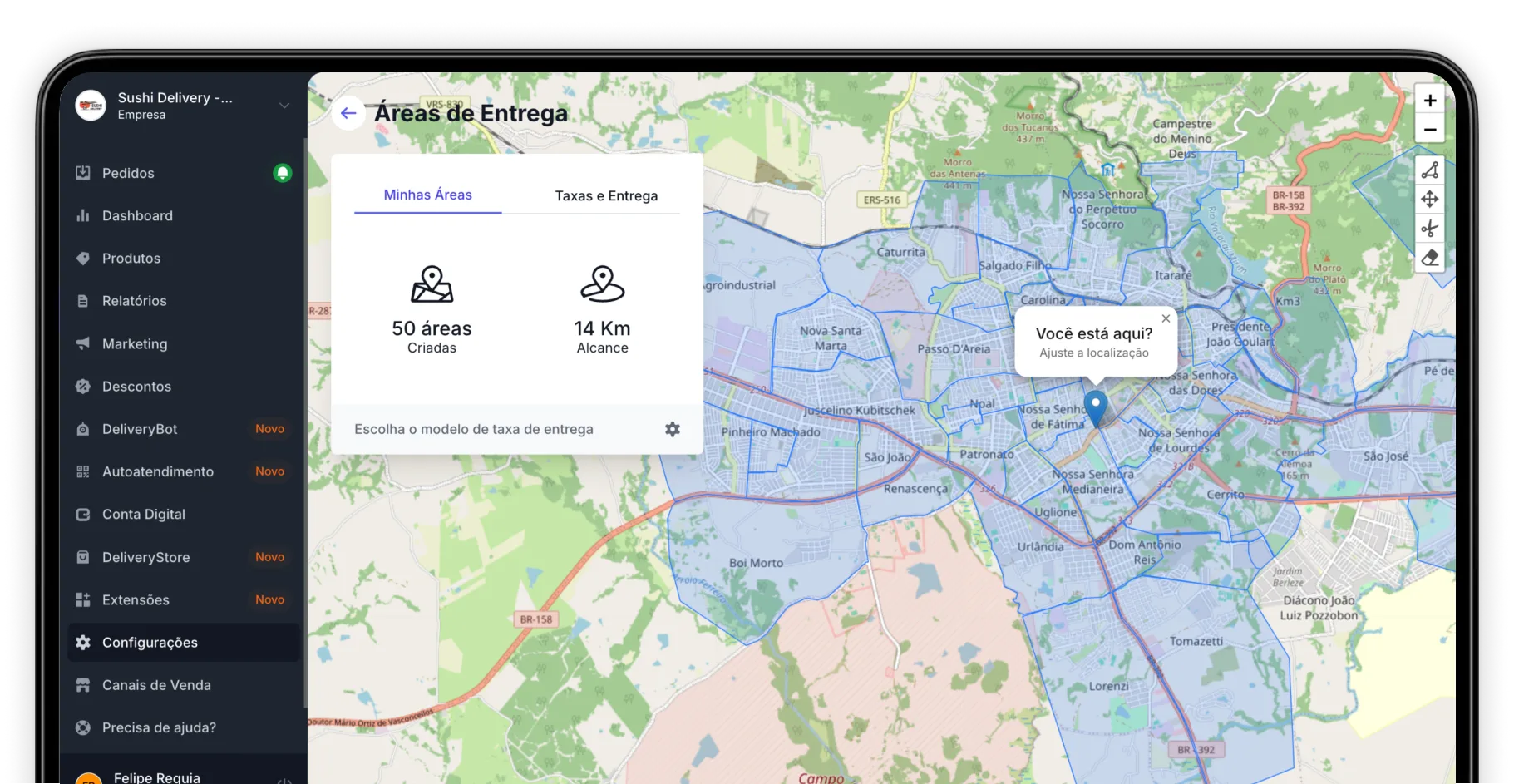Select the cut area map tool
Viewport: 1514px width, 784px height.
[x=1430, y=229]
